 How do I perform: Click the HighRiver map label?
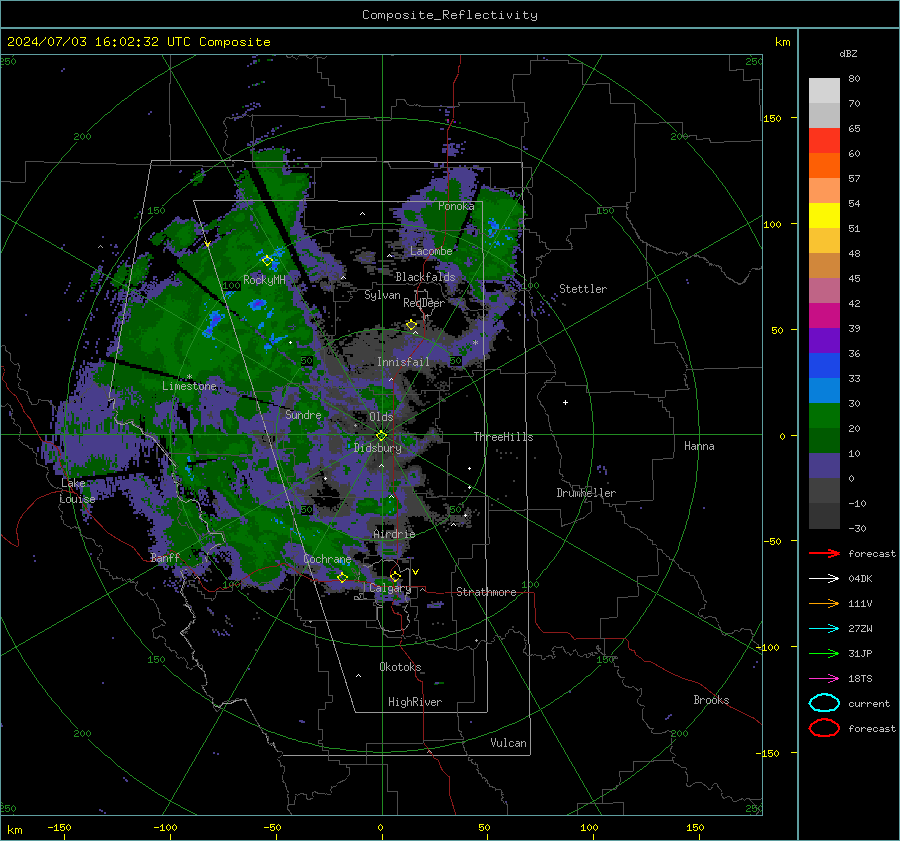[415, 702]
